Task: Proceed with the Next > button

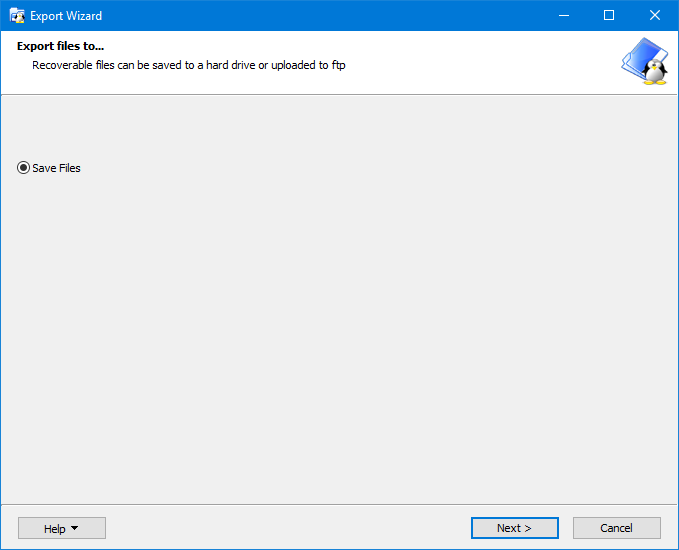Action: [515, 528]
